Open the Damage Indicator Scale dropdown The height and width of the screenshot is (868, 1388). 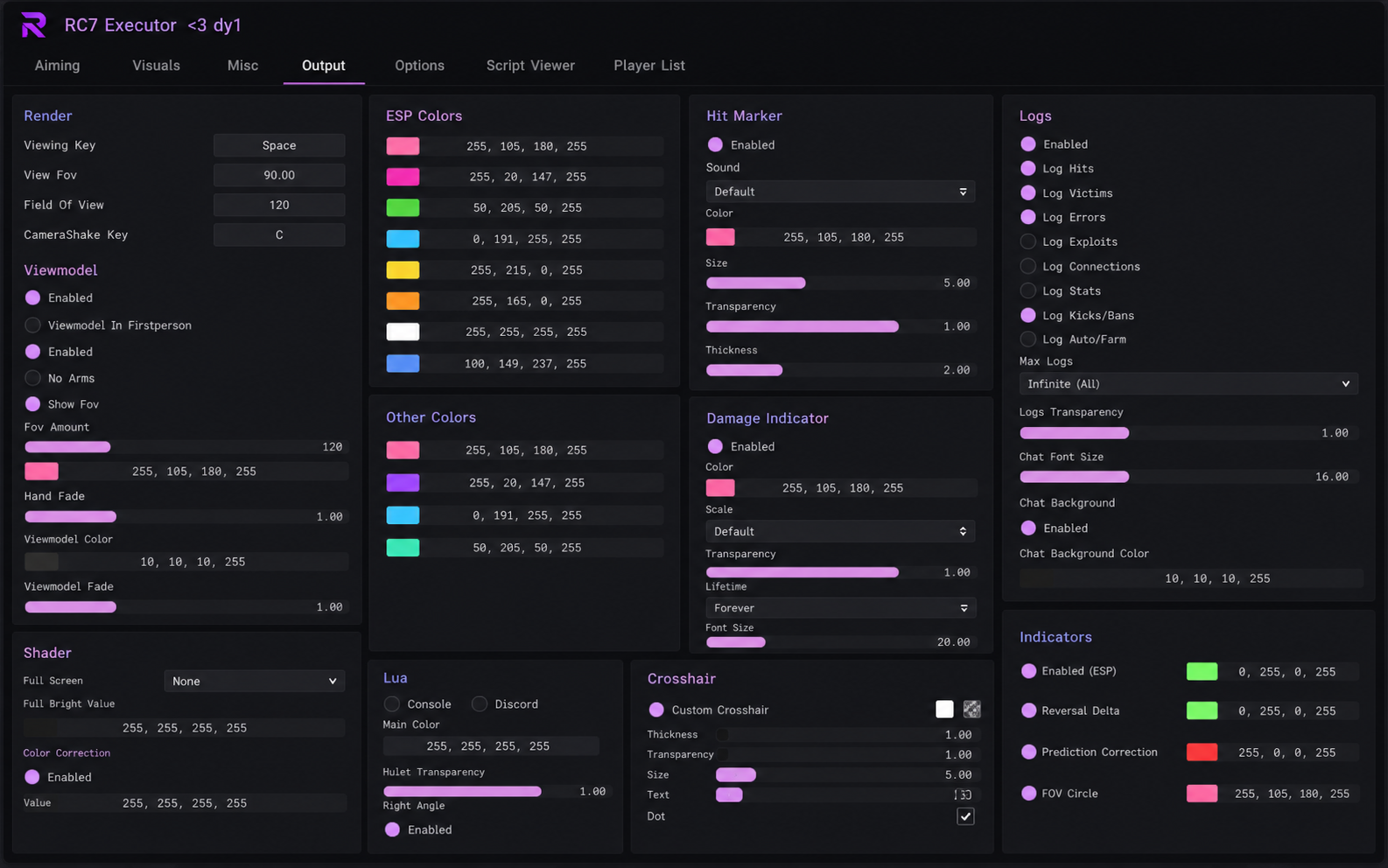(x=840, y=531)
